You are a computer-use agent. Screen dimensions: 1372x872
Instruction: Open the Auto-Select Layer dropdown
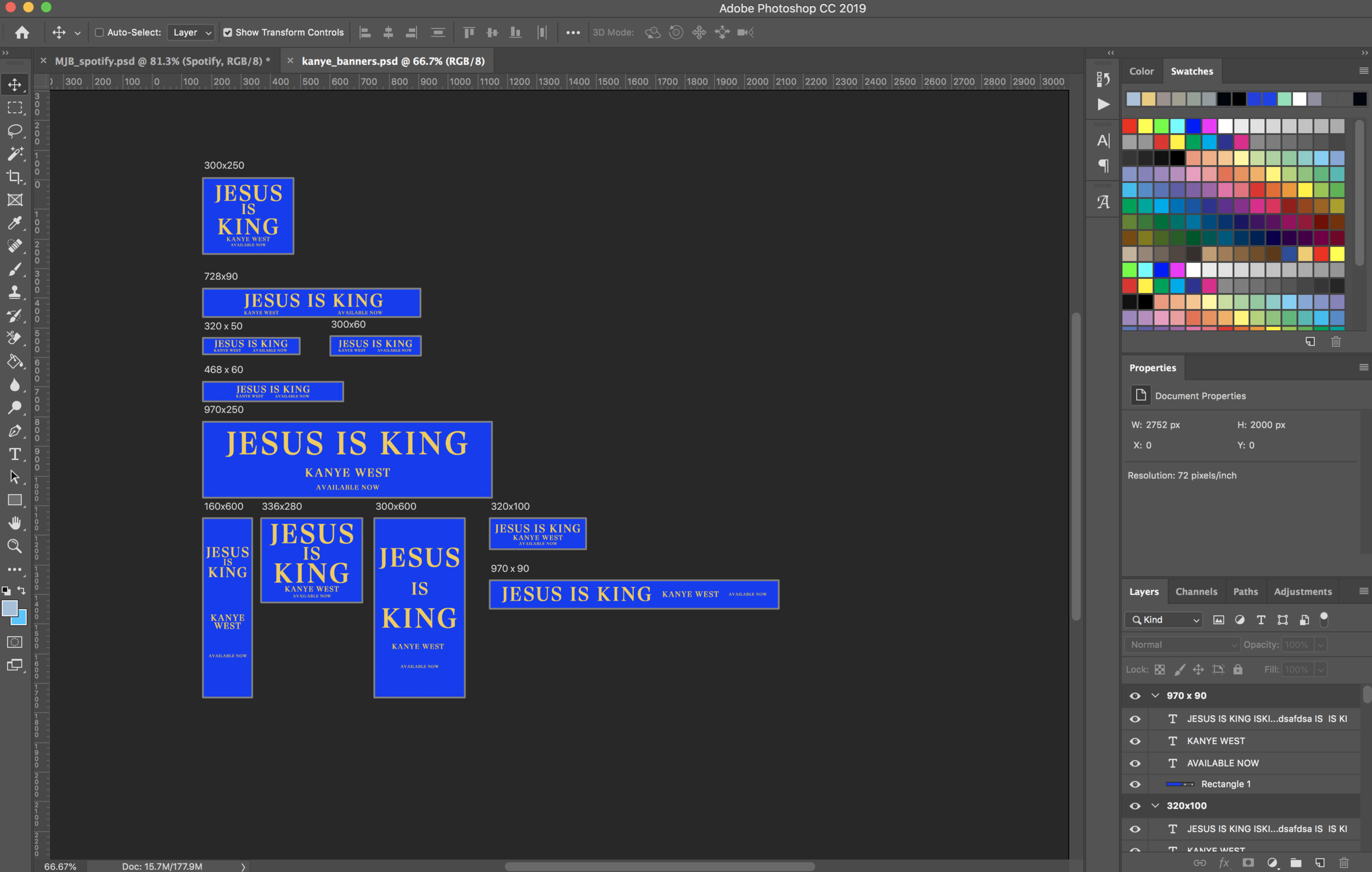tap(191, 32)
